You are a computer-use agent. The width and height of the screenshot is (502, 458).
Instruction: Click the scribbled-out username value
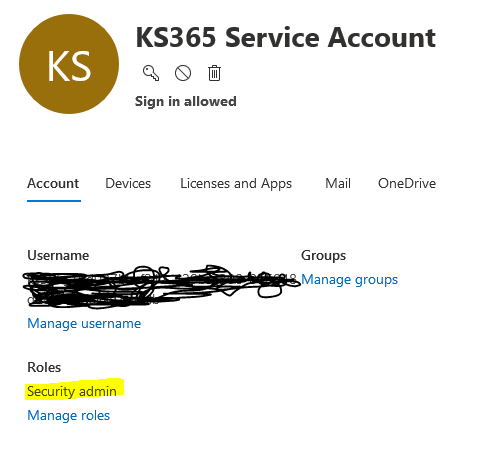pos(160,286)
